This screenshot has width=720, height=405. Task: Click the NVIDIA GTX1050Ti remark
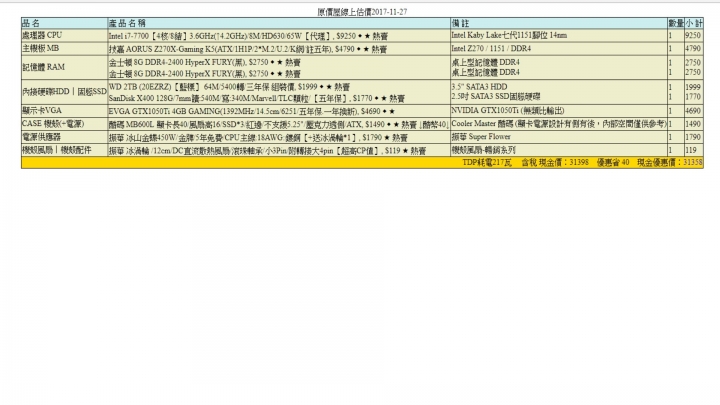click(x=507, y=111)
